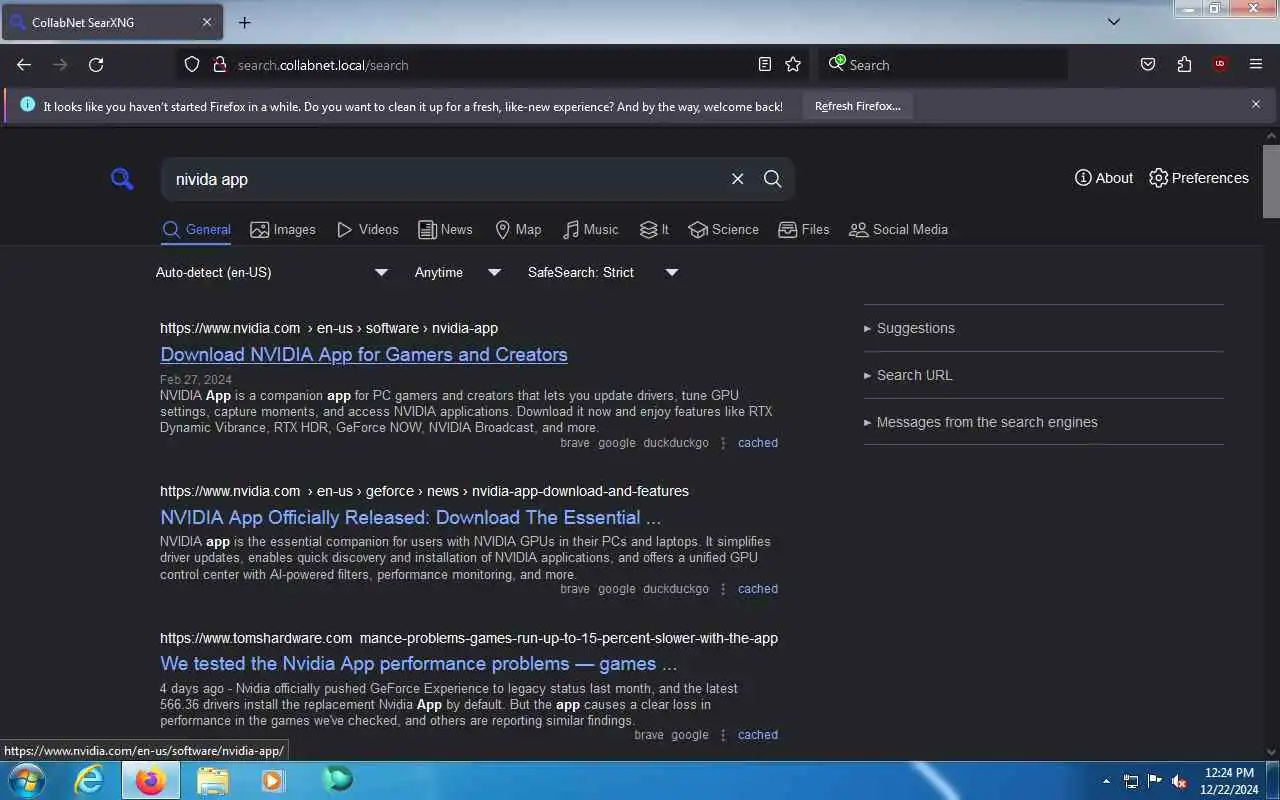This screenshot has height=800, width=1280.
Task: Open Windows Explorer folder on taskbar
Action: (212, 780)
